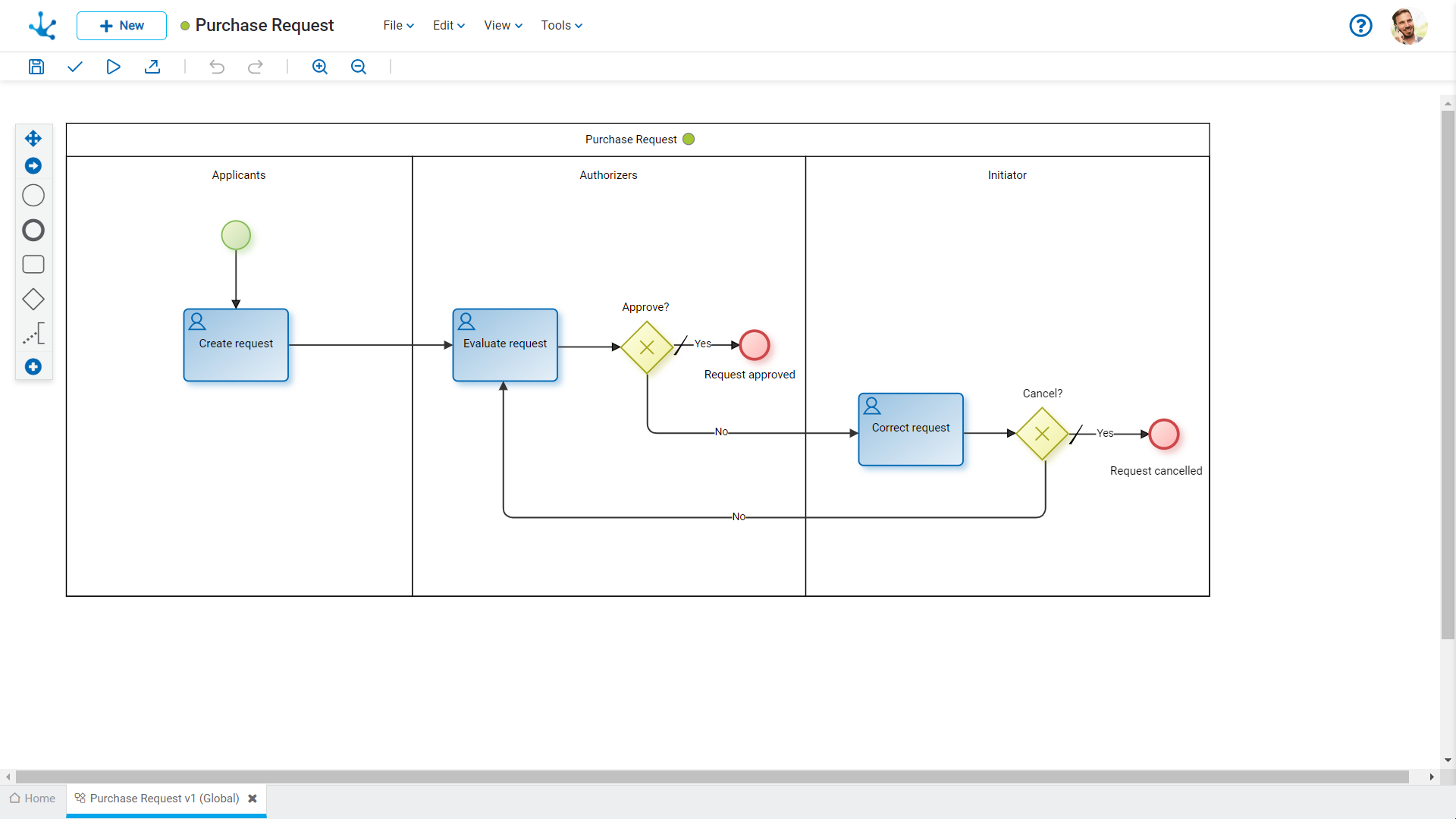Select the diamond shape tool
Screen dimensions: 1456x819
pos(33,299)
